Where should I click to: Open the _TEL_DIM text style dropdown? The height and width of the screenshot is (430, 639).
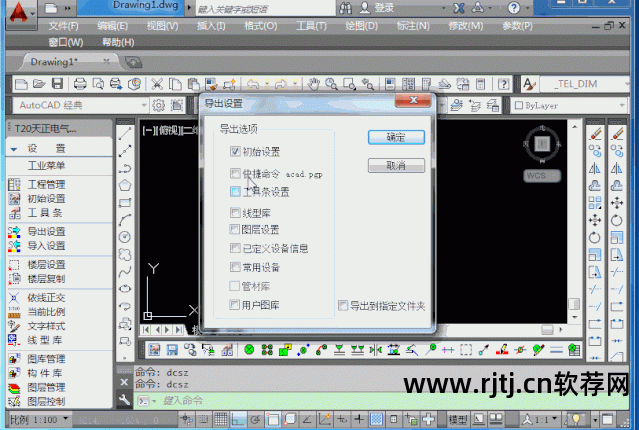[626, 84]
